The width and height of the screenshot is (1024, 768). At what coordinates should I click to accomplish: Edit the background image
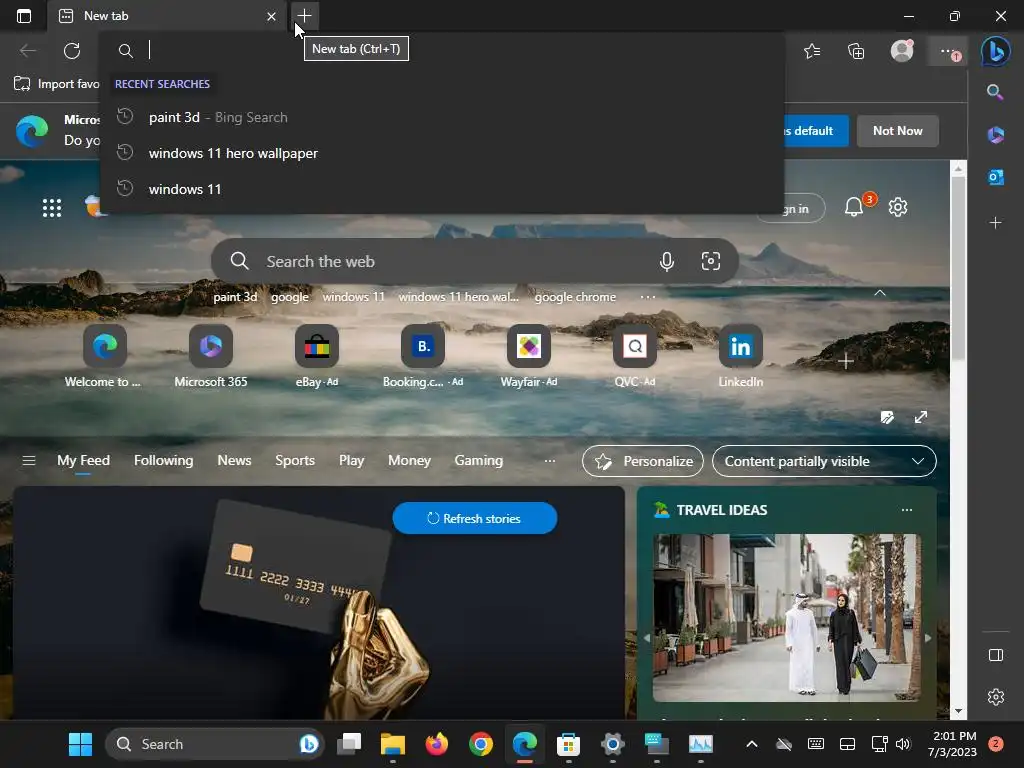tap(887, 417)
